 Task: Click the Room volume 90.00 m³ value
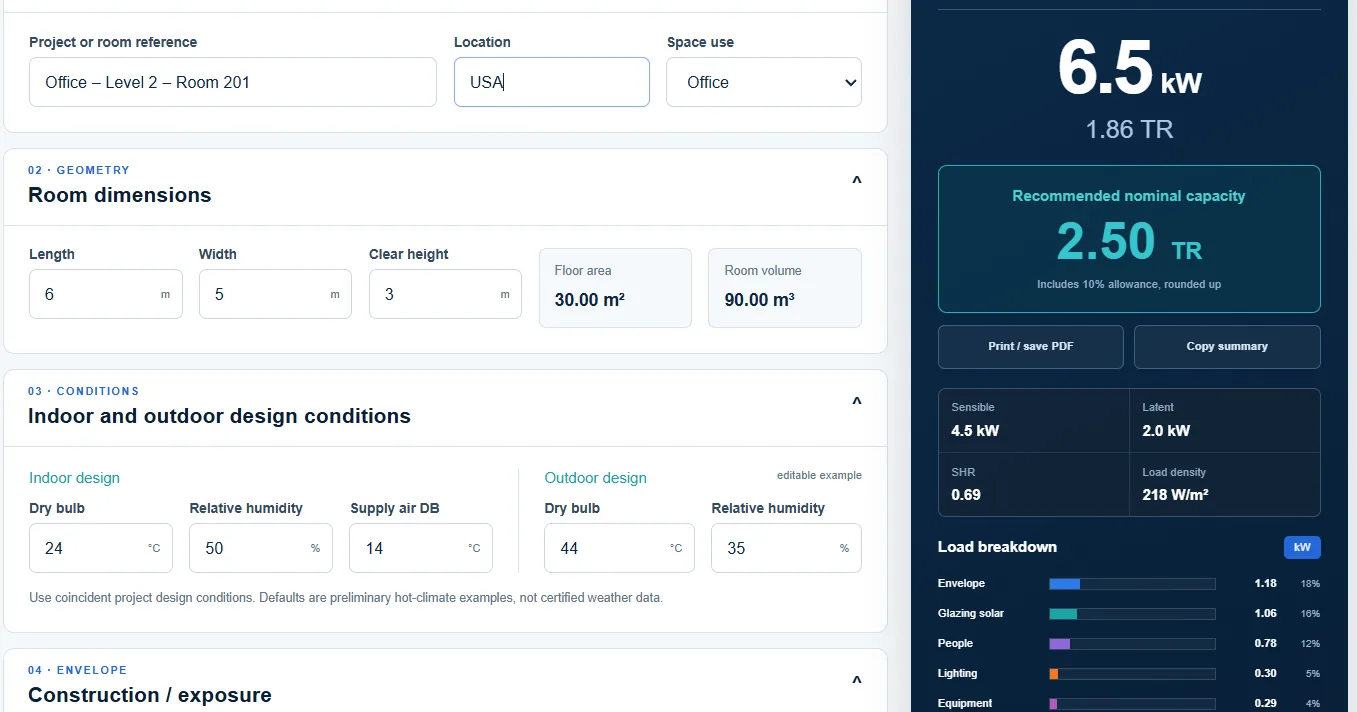(760, 300)
